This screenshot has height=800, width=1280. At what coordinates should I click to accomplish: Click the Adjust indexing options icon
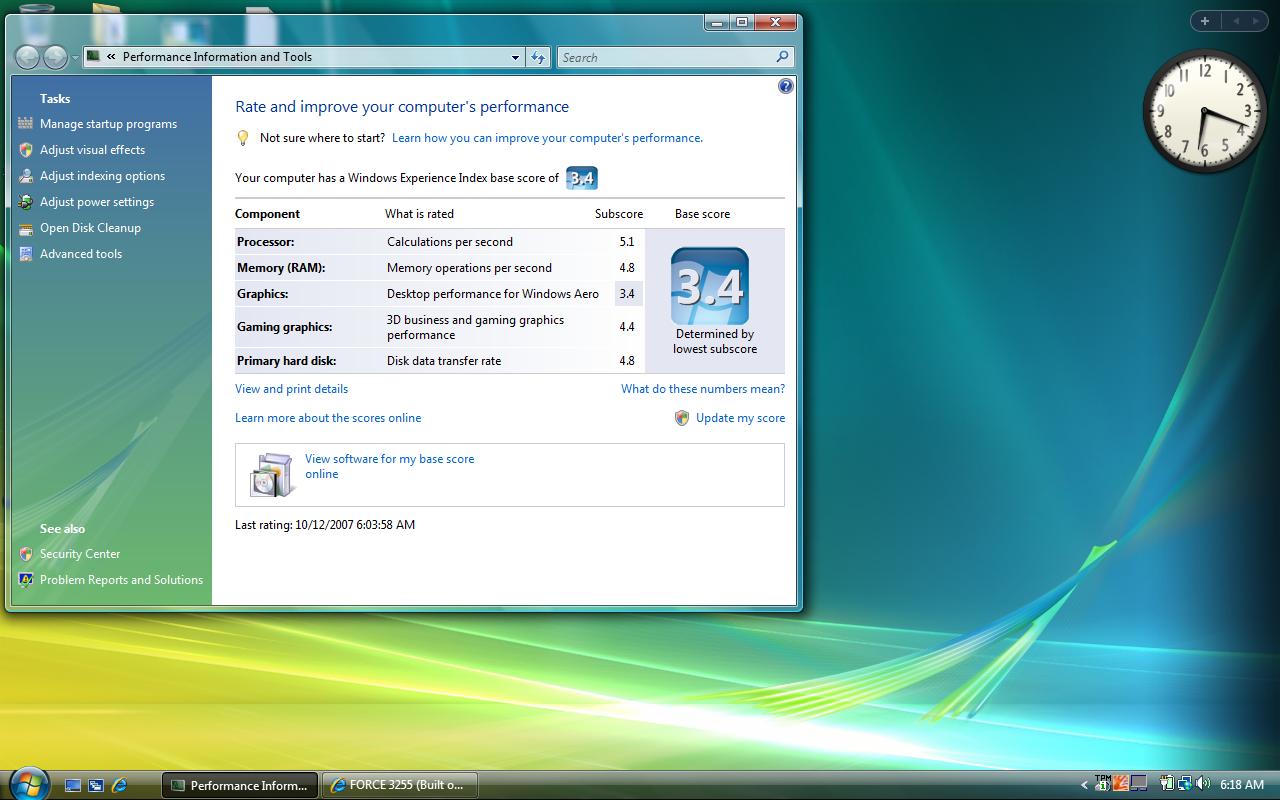pyautogui.click(x=26, y=176)
